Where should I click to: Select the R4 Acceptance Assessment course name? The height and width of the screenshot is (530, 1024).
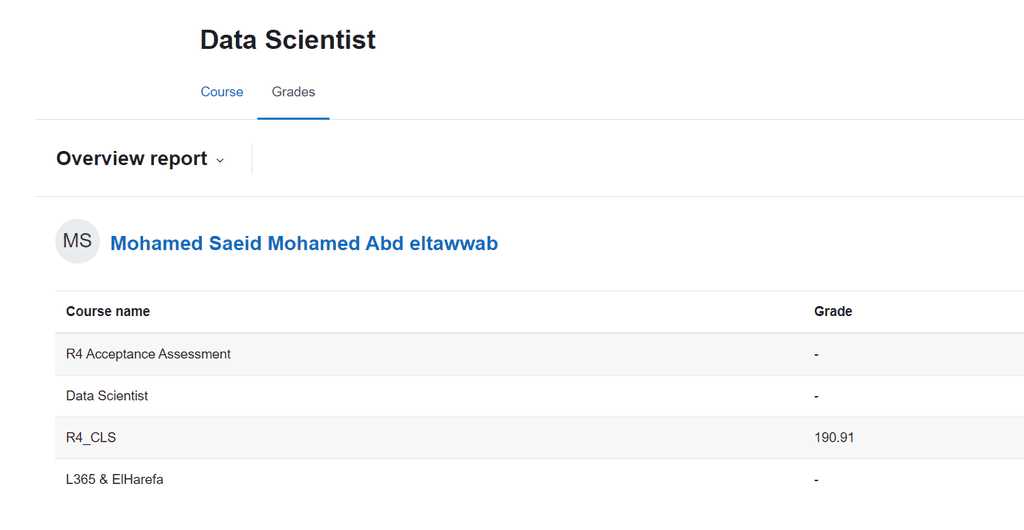click(148, 354)
